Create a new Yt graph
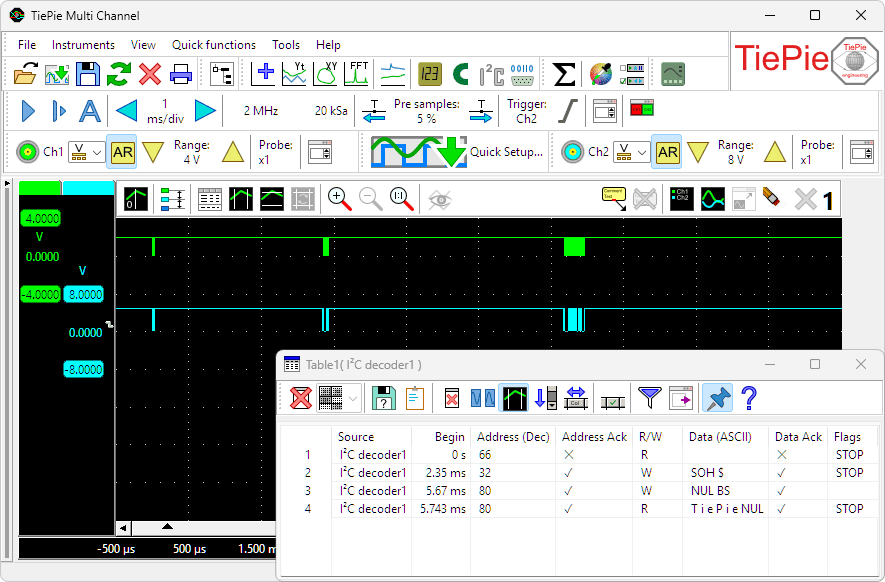 [x=294, y=74]
